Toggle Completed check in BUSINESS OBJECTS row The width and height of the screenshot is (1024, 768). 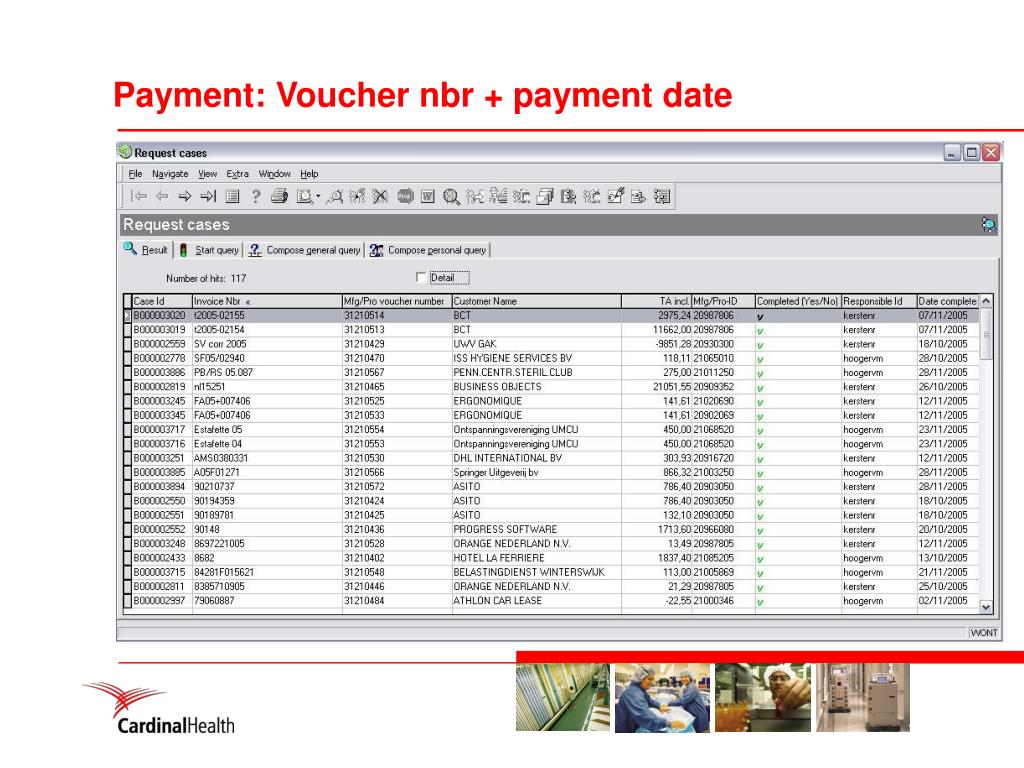coord(760,388)
